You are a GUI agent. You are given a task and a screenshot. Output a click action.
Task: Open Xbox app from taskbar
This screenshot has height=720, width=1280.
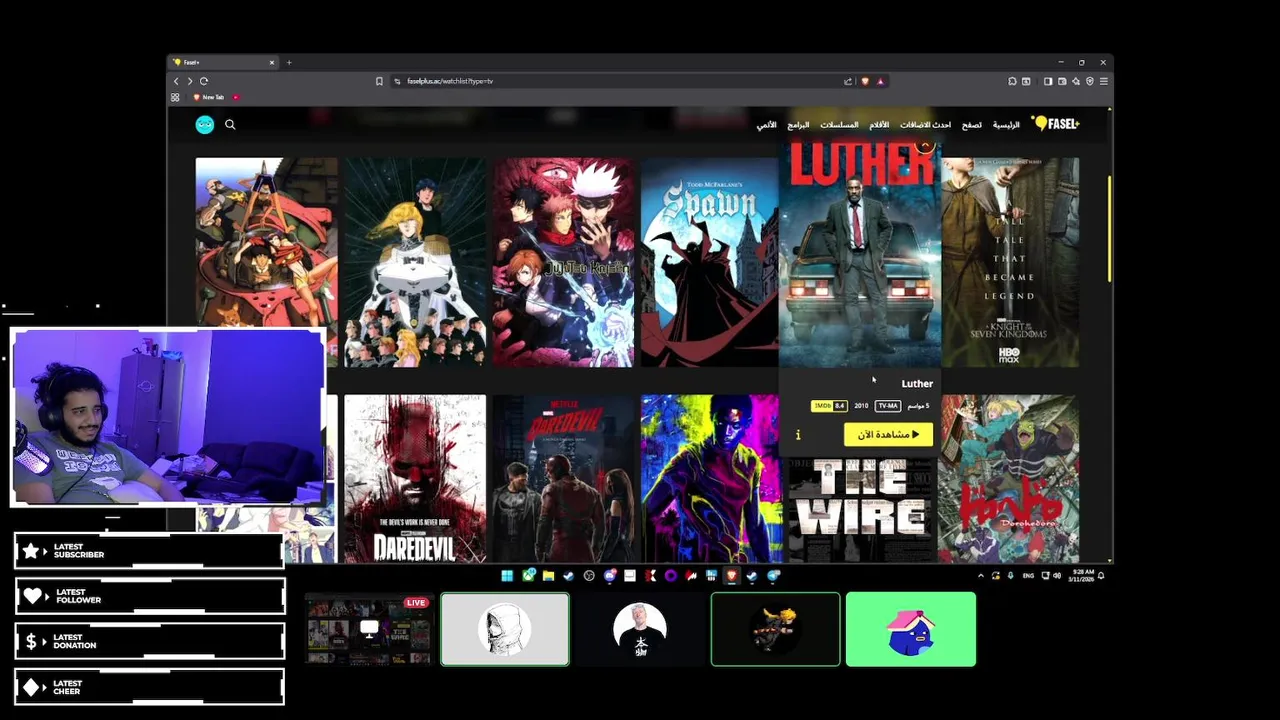528,576
